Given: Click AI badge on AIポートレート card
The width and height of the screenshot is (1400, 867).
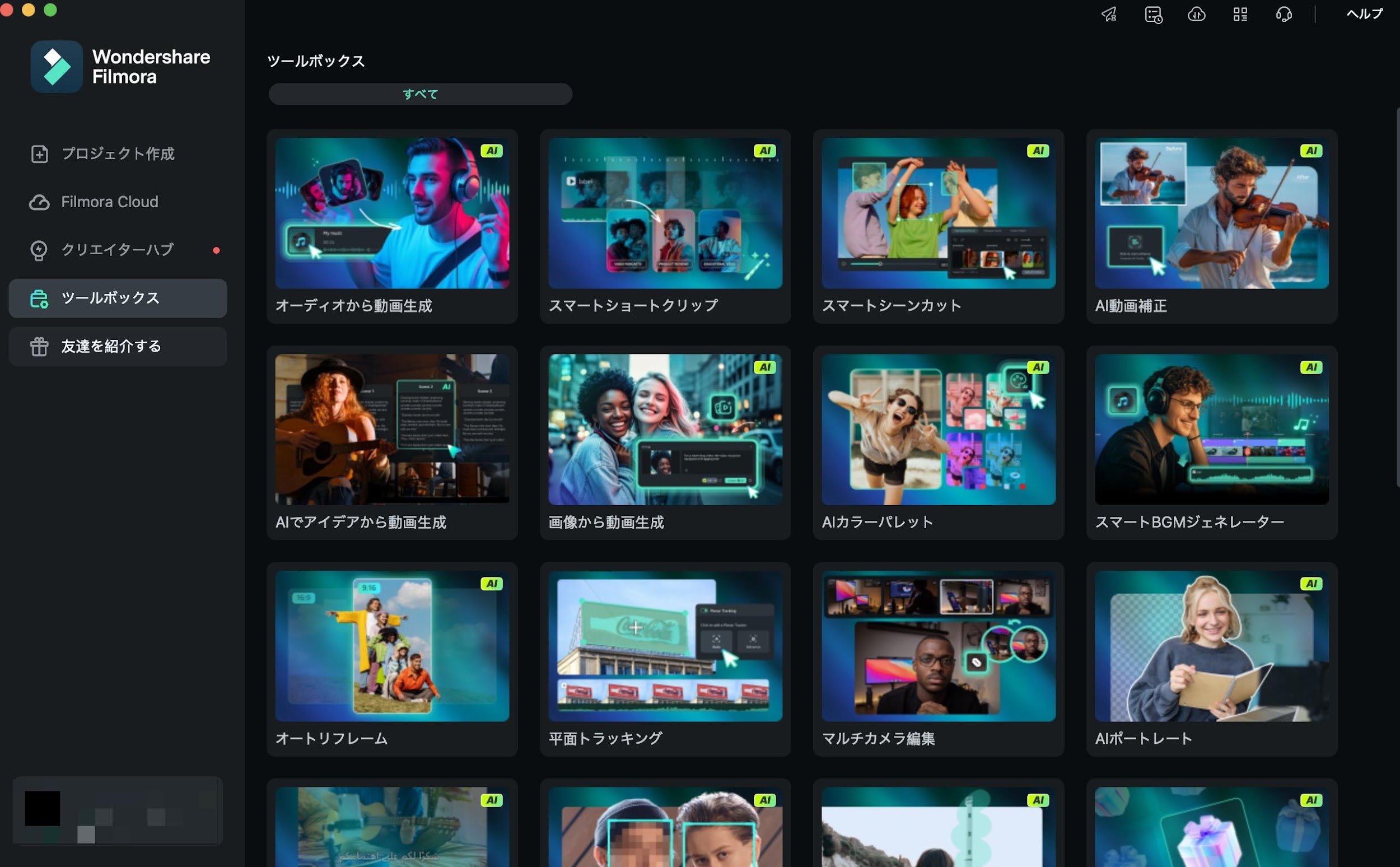Looking at the screenshot, I should pos(1311,584).
